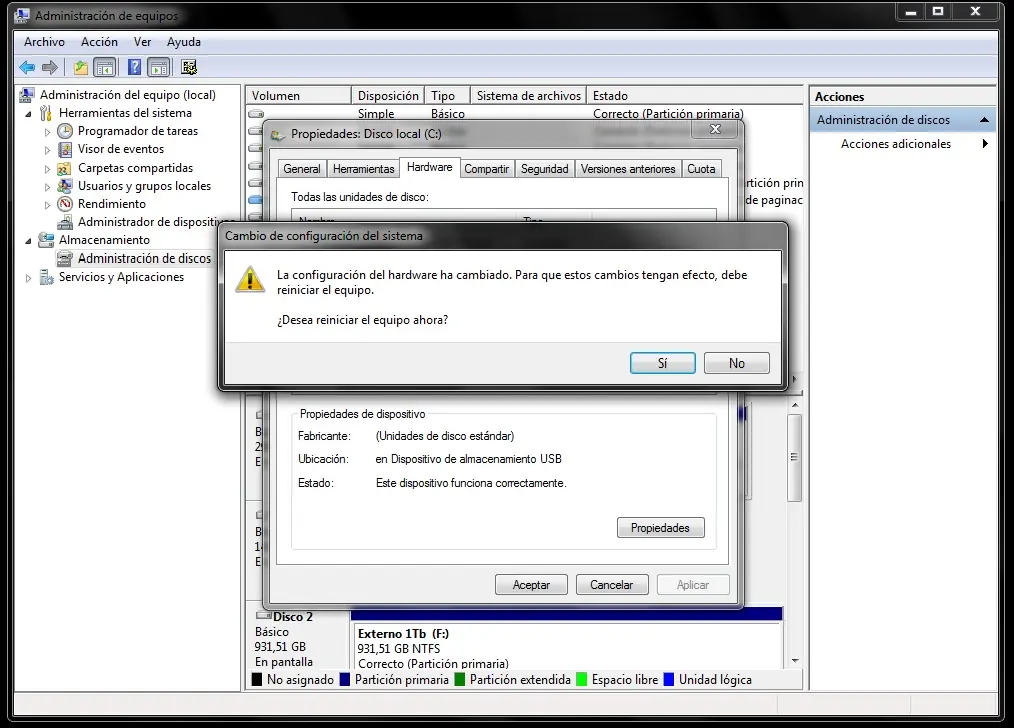Open Help with the question mark toolbar icon
Viewport: 1014px width, 728px height.
tap(134, 67)
